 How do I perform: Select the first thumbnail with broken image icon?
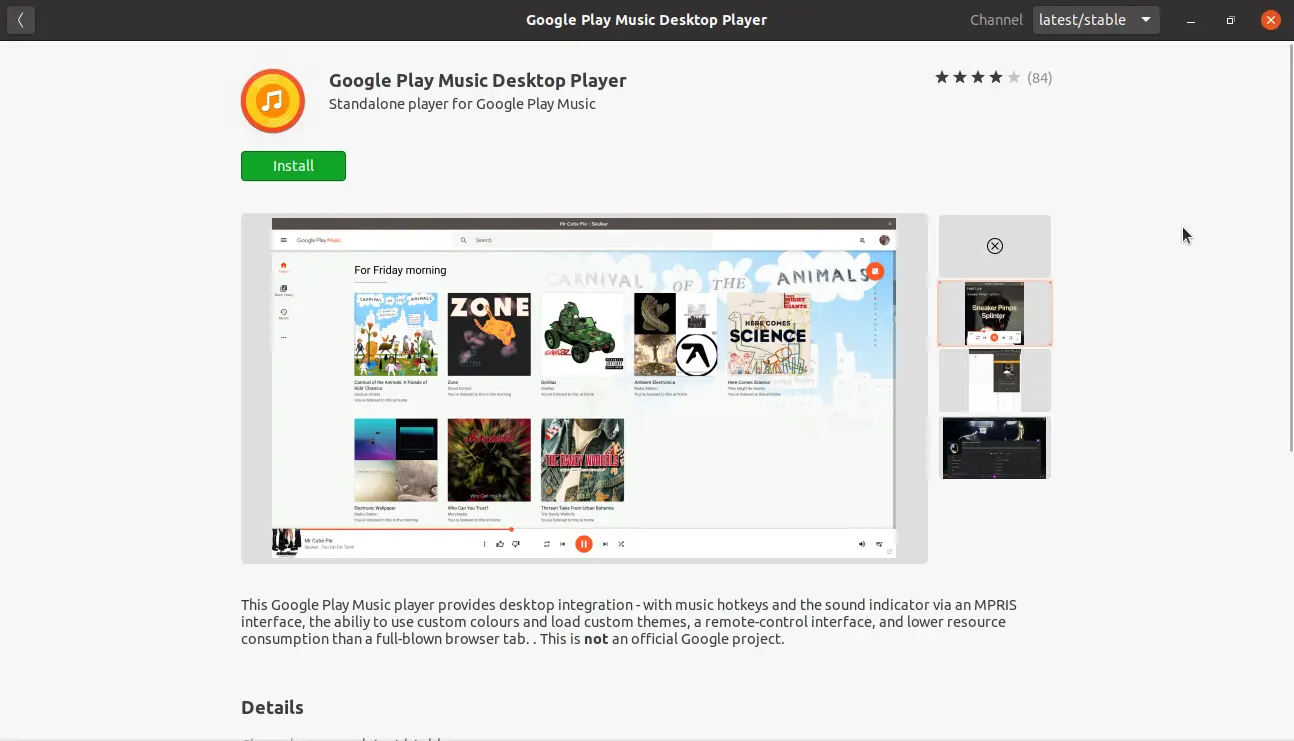click(994, 246)
